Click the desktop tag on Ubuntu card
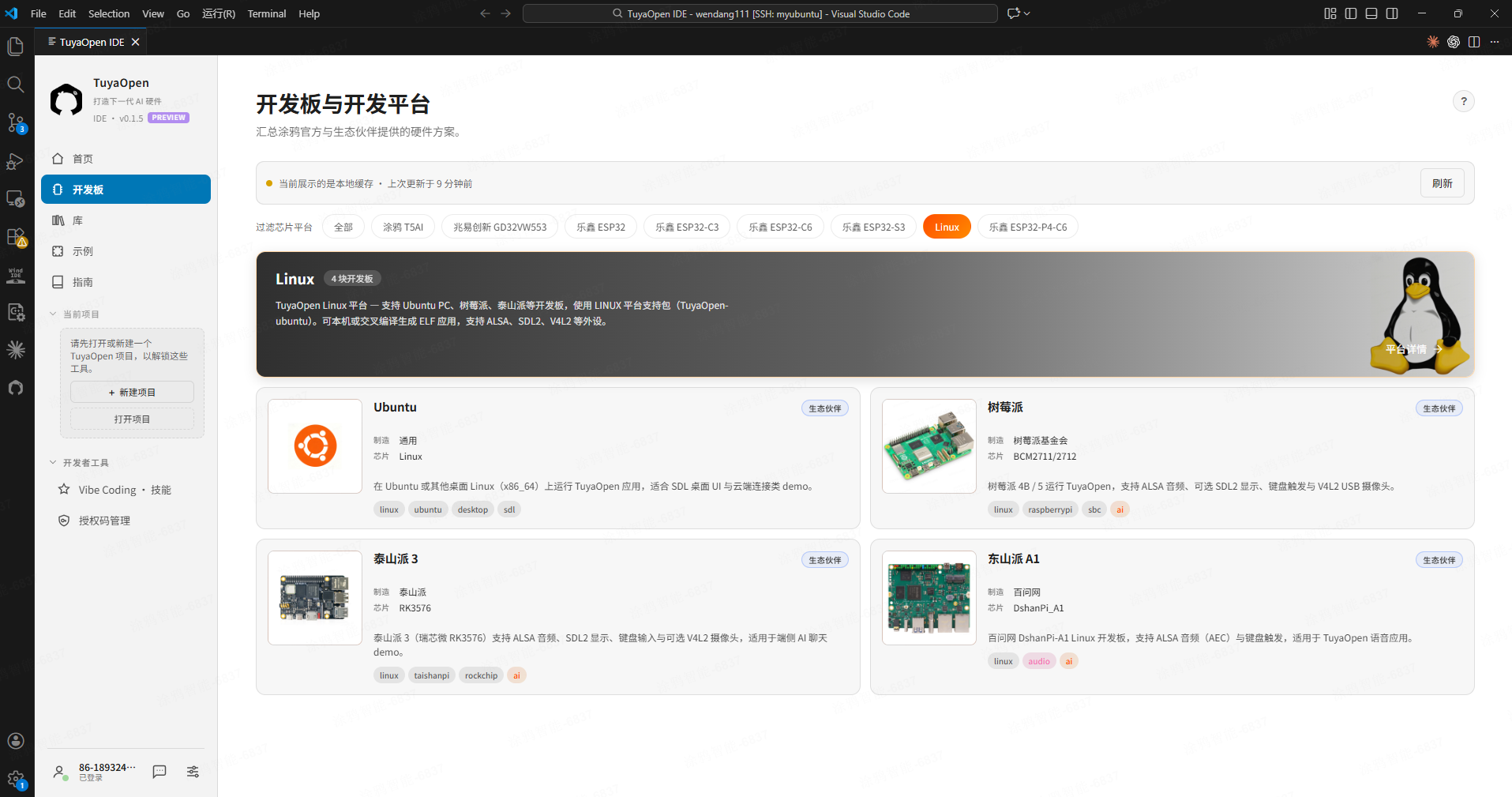This screenshot has height=797, width=1512. (x=473, y=509)
